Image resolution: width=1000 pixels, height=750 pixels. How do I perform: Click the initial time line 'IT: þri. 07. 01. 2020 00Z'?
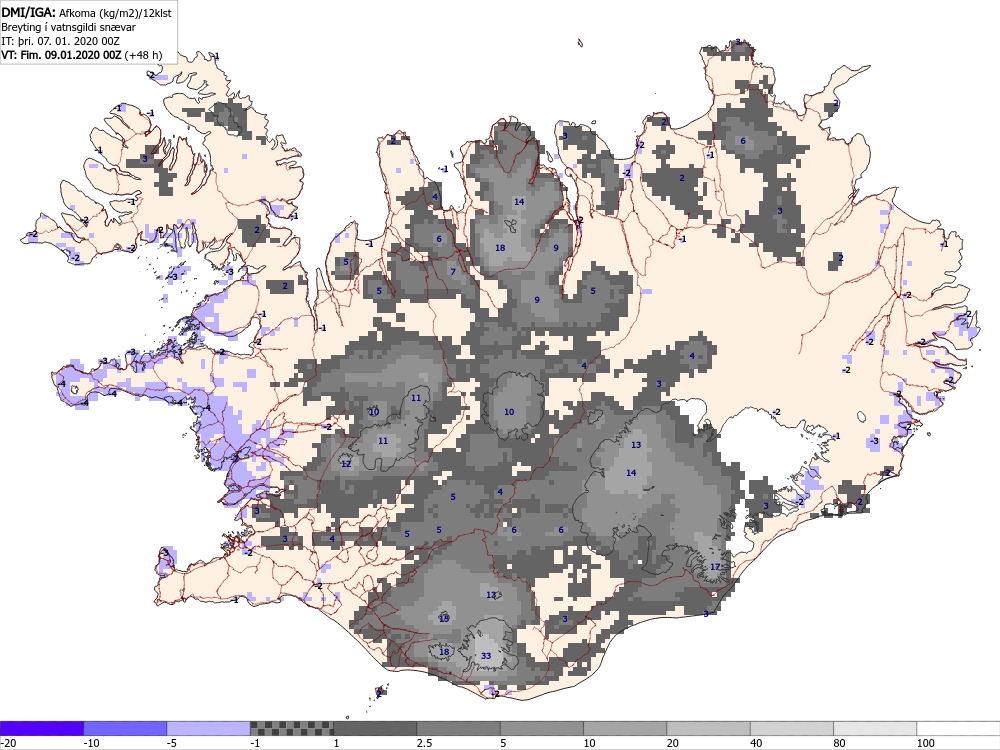click(x=61, y=41)
